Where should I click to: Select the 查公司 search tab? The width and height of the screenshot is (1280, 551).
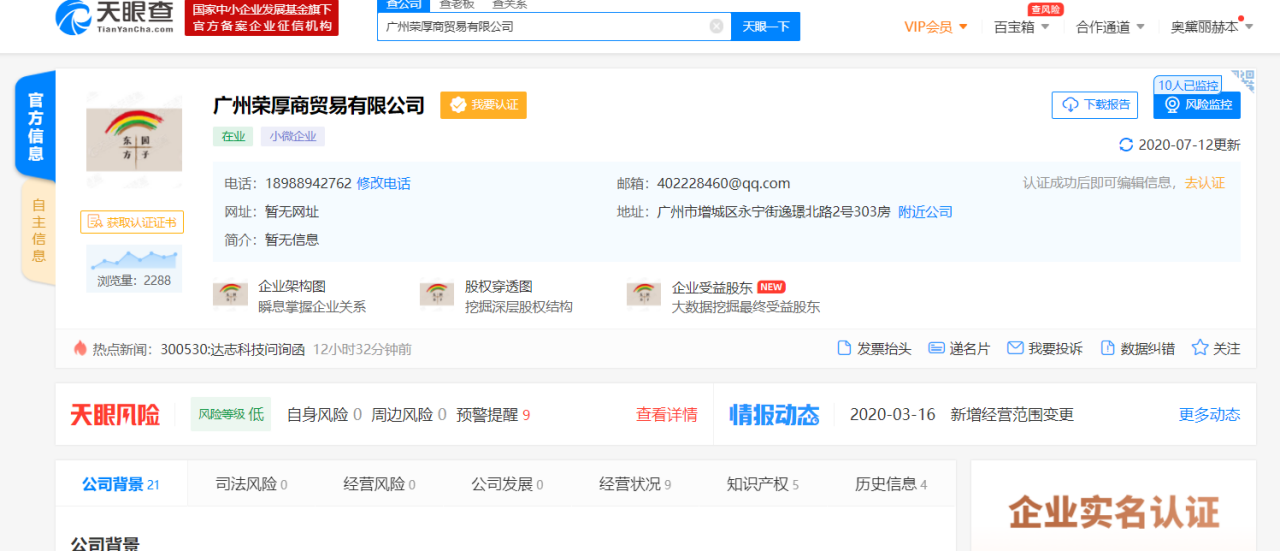tap(404, 5)
